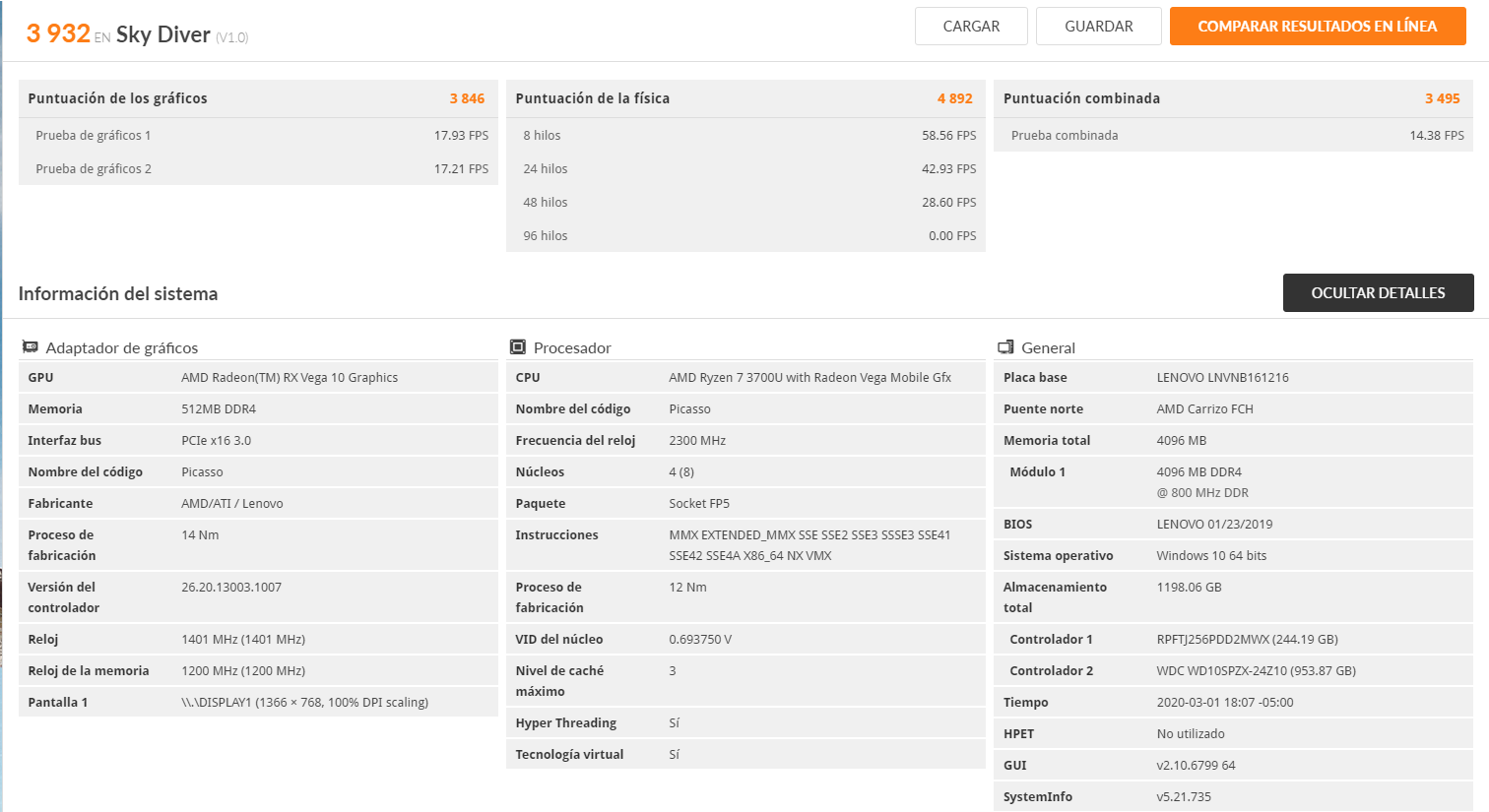Select PCIe x16 3.0 bus value
Viewport: 1489px width, 812px height.
(216, 441)
